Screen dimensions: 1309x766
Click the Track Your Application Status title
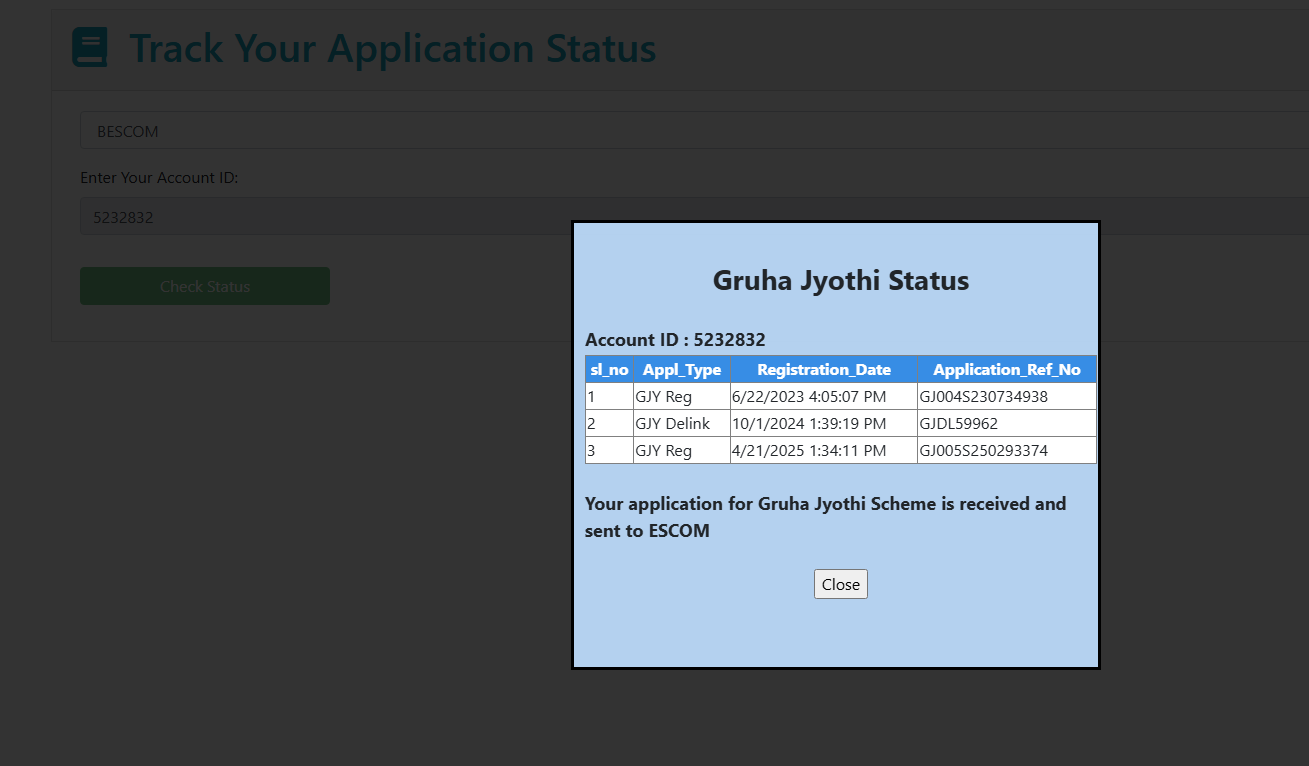pyautogui.click(x=392, y=48)
